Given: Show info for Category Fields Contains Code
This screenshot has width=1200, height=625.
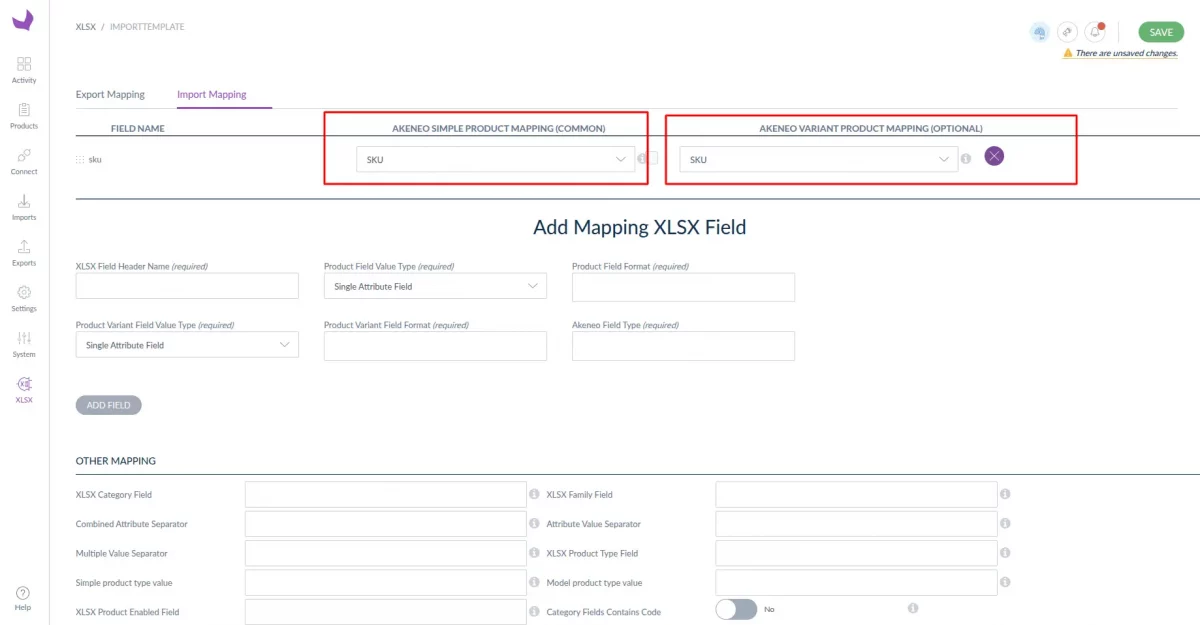Looking at the screenshot, I should tap(913, 608).
